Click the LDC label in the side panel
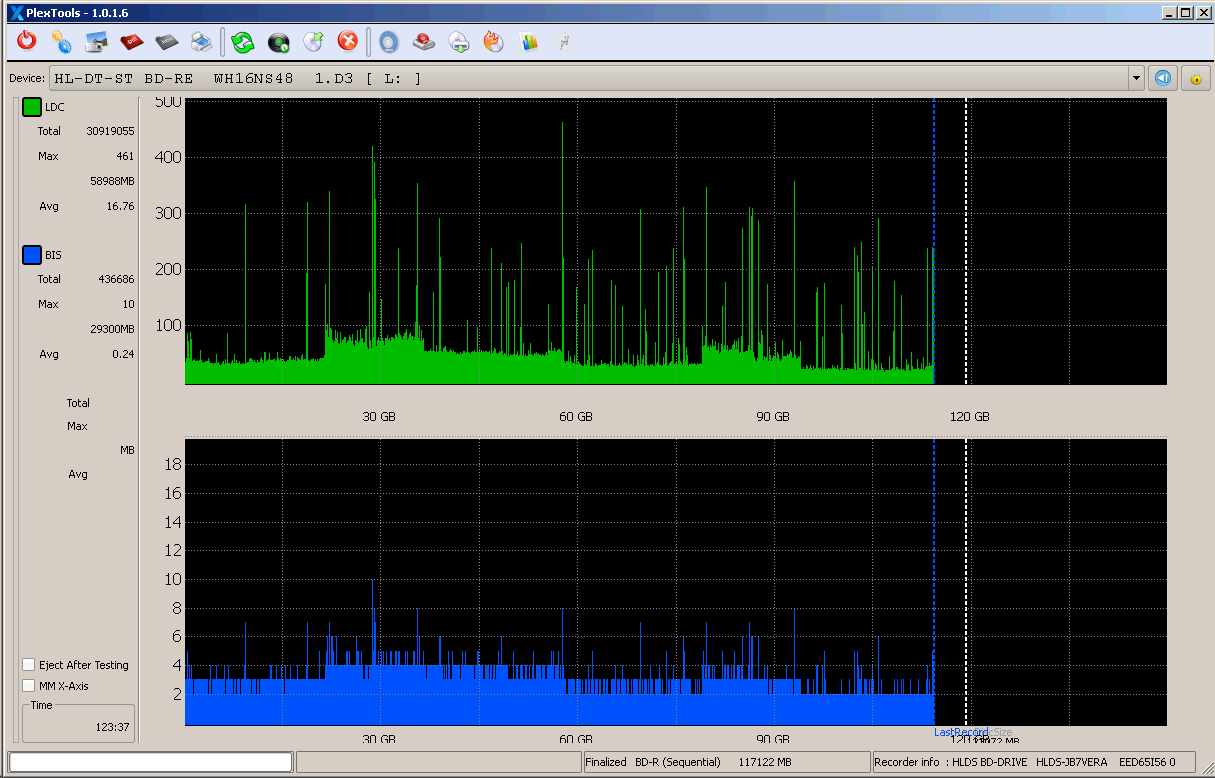Screen dimensions: 1215x778 [55, 107]
